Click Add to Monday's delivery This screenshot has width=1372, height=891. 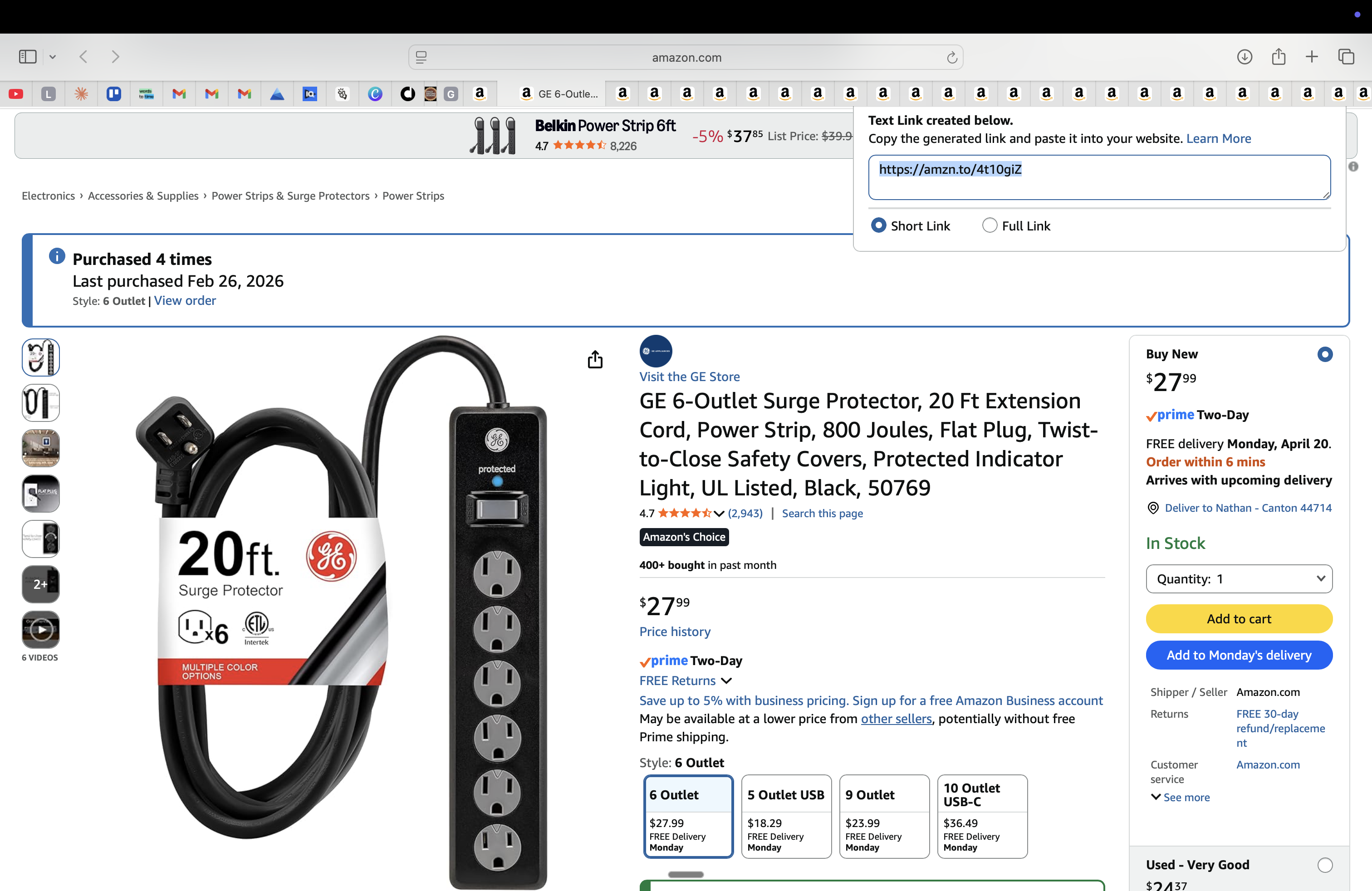[x=1239, y=655]
